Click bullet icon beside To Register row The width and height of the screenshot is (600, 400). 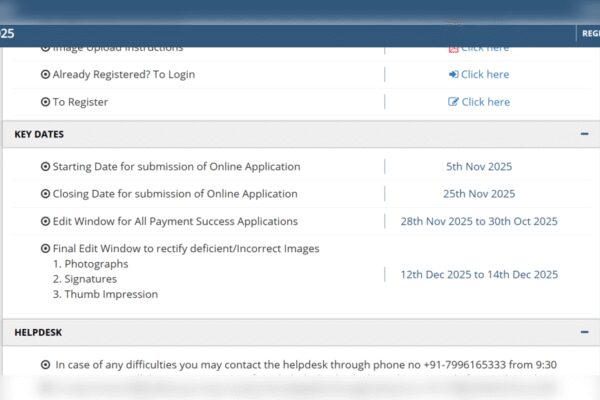click(46, 102)
